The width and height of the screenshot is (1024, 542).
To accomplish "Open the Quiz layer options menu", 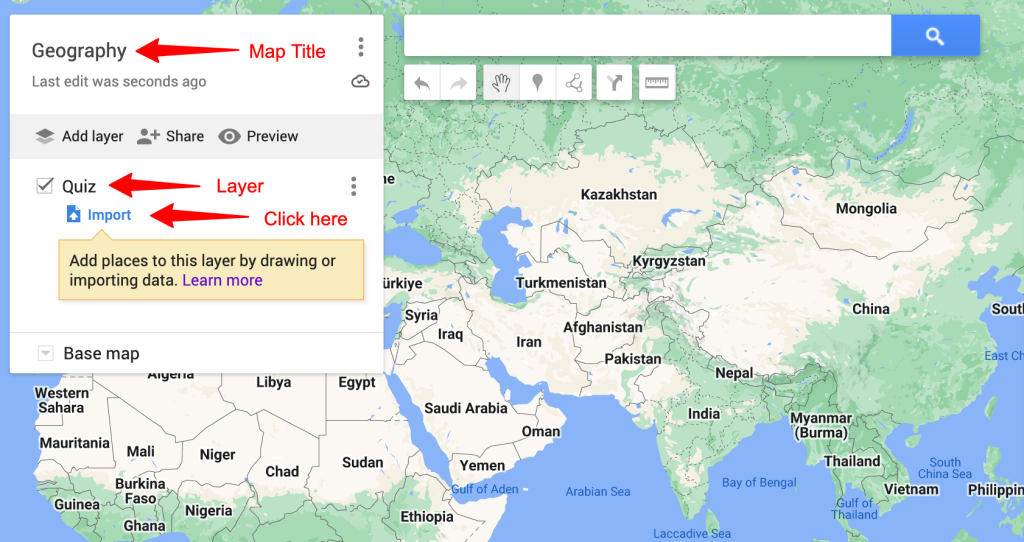I will (x=353, y=186).
